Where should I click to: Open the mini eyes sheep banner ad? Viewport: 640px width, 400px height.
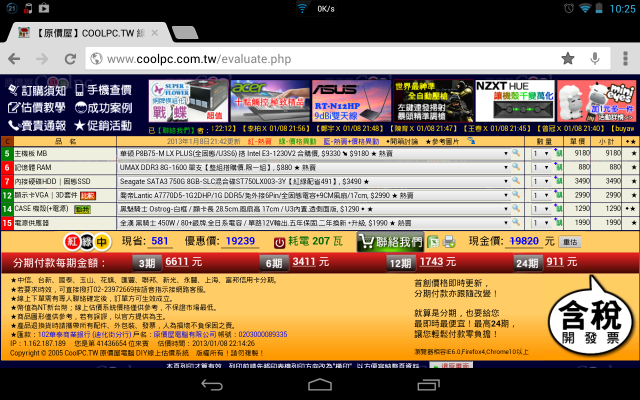pos(597,100)
